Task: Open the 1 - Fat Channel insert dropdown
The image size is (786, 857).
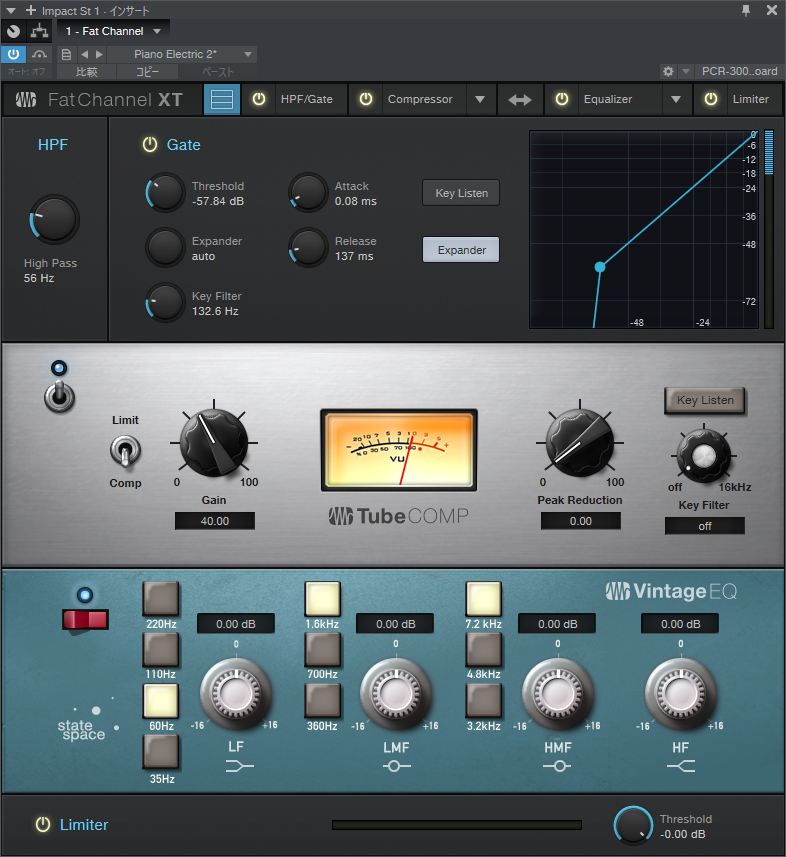Action: [113, 31]
